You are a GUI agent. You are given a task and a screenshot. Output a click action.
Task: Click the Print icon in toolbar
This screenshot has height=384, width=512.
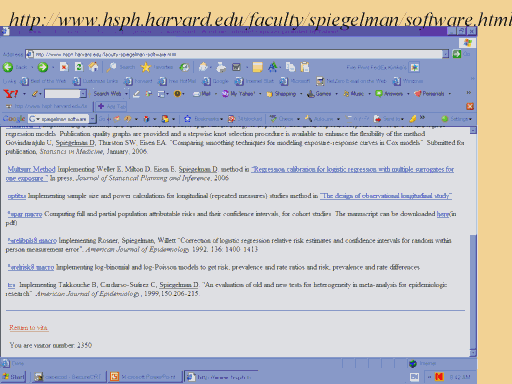pyautogui.click(x=221, y=67)
